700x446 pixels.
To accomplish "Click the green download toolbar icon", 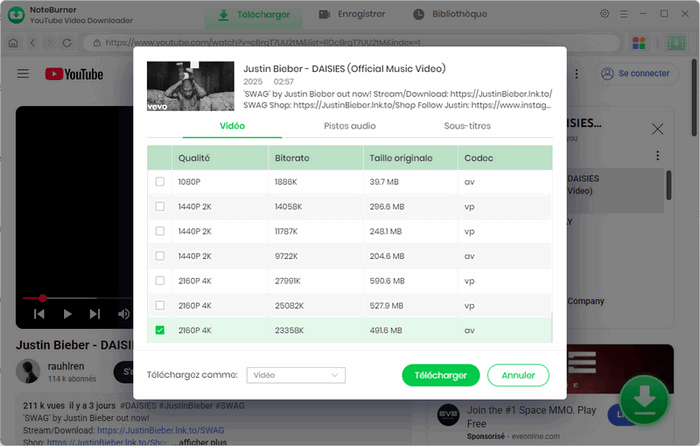I will coord(676,43).
